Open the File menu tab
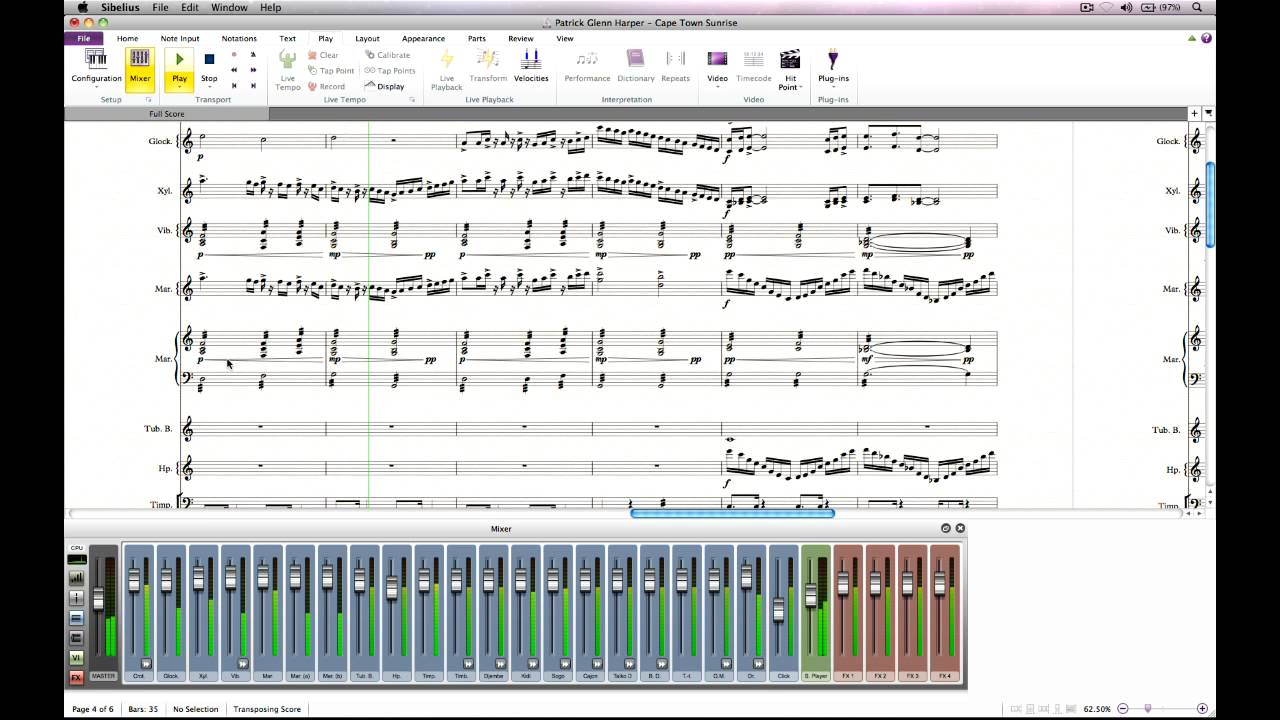 click(84, 38)
